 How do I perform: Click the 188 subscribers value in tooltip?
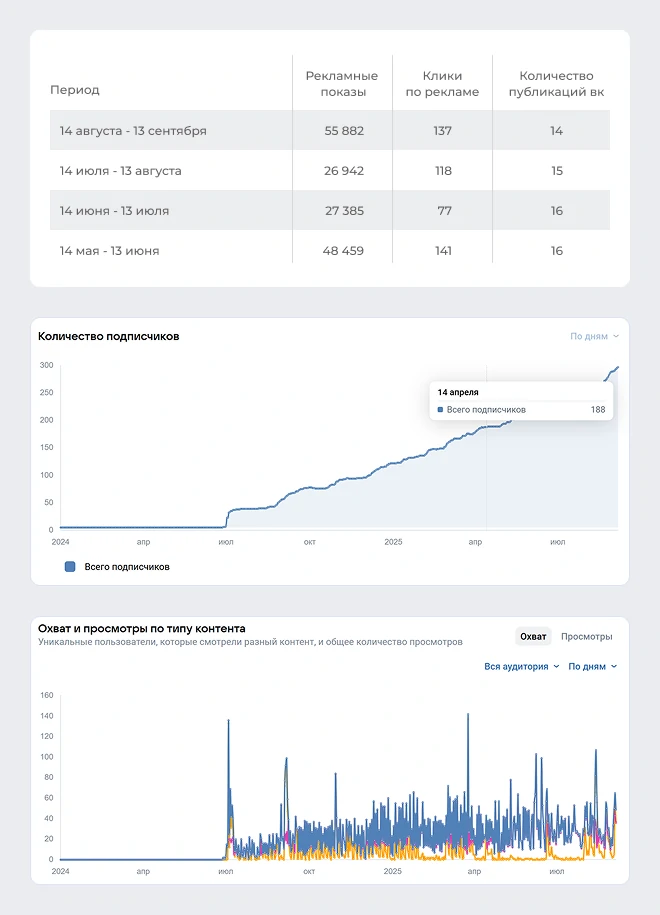click(597, 410)
